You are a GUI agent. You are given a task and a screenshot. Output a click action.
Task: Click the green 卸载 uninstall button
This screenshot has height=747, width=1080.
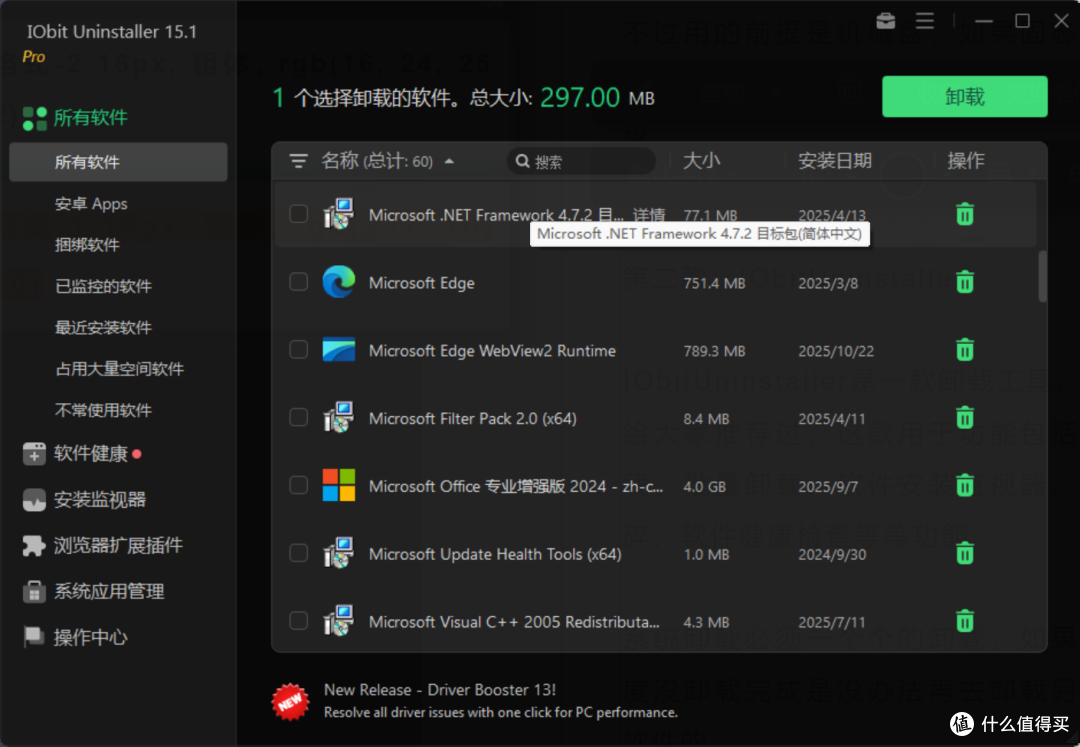click(964, 96)
